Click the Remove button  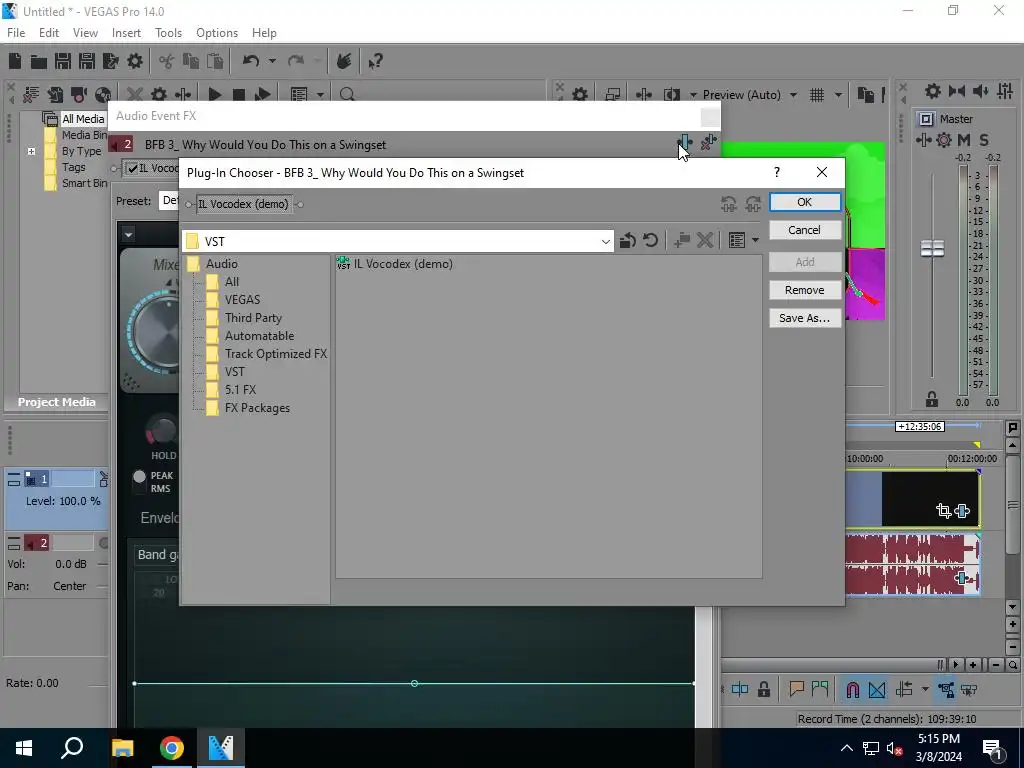(805, 290)
